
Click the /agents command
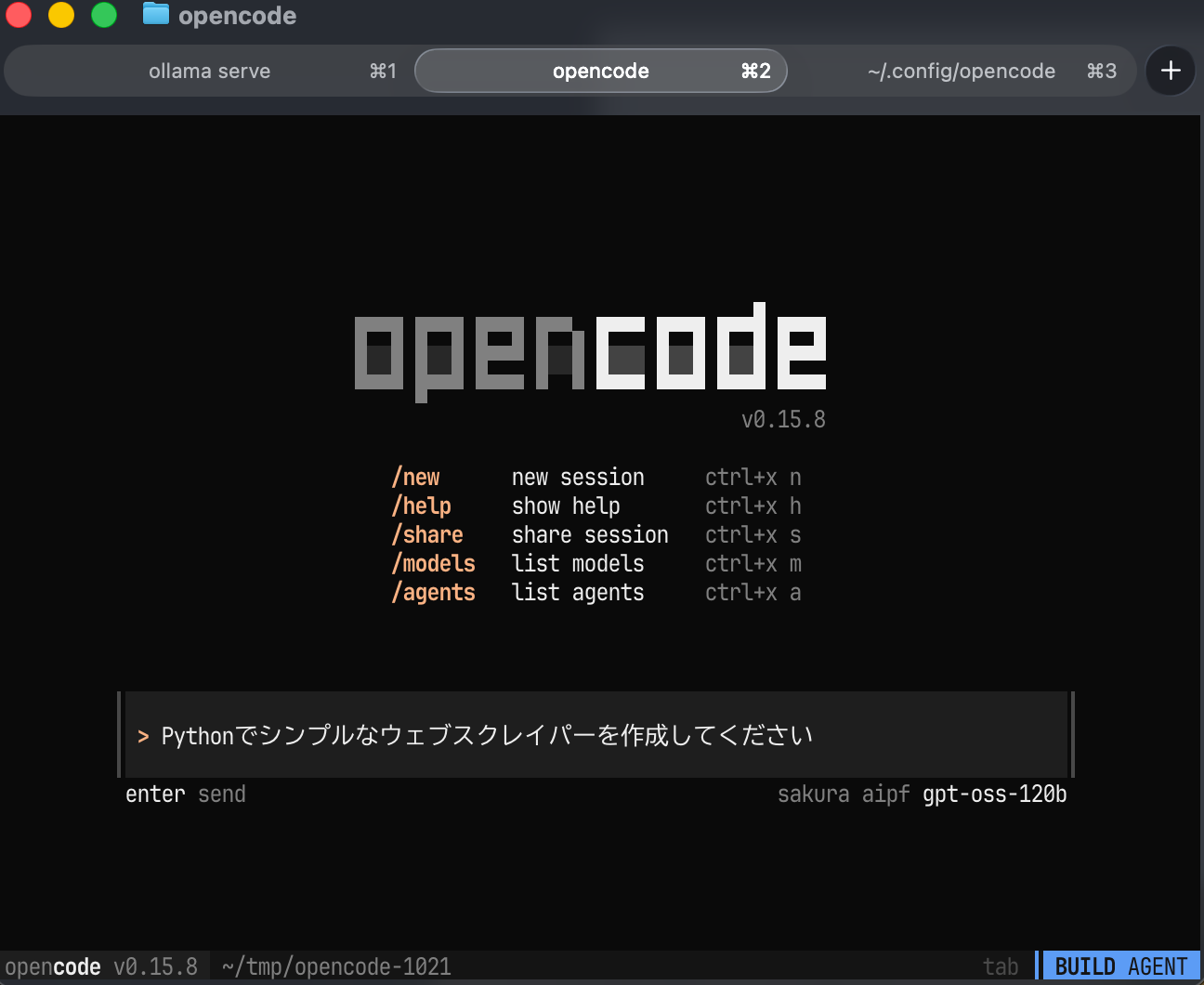[434, 593]
